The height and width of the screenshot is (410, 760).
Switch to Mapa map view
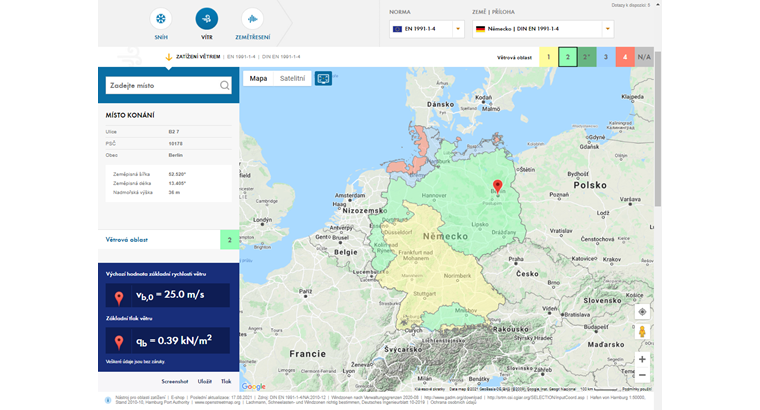tap(258, 78)
